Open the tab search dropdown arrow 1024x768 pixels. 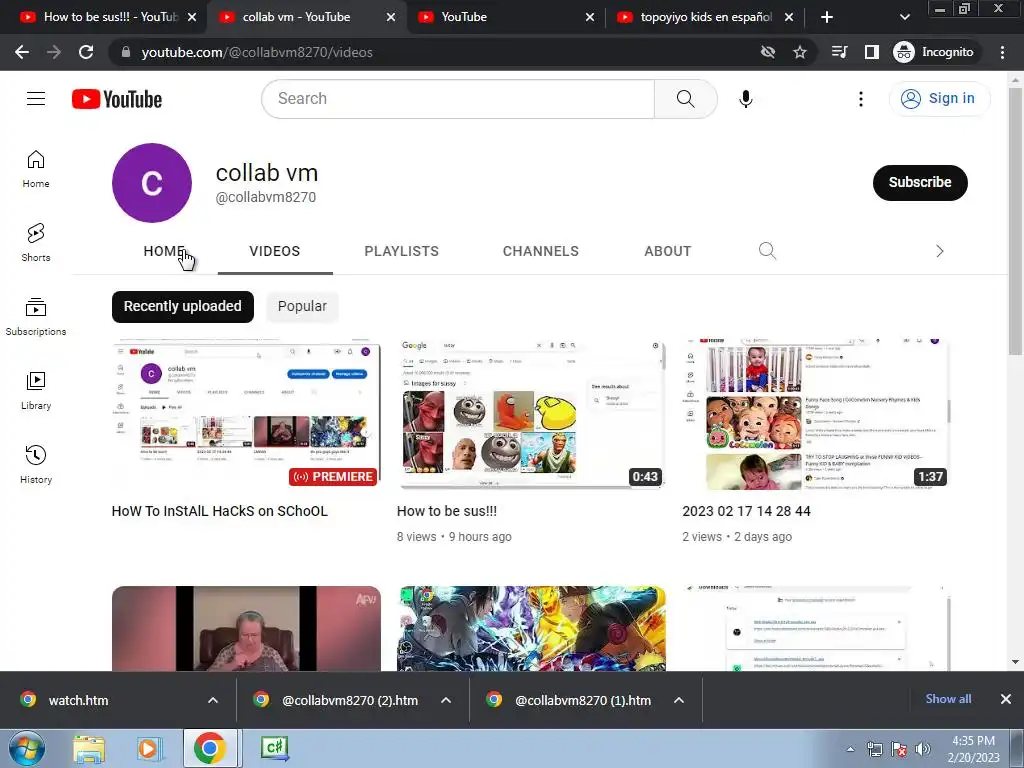(904, 17)
